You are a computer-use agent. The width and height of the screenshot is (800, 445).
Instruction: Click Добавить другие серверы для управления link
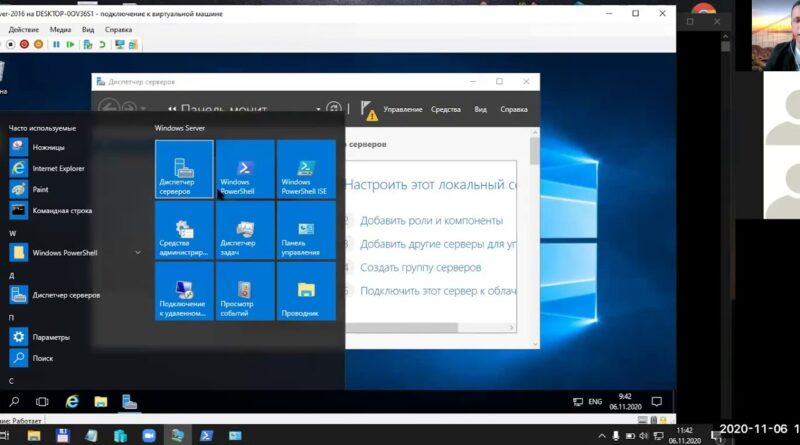[x=438, y=244]
